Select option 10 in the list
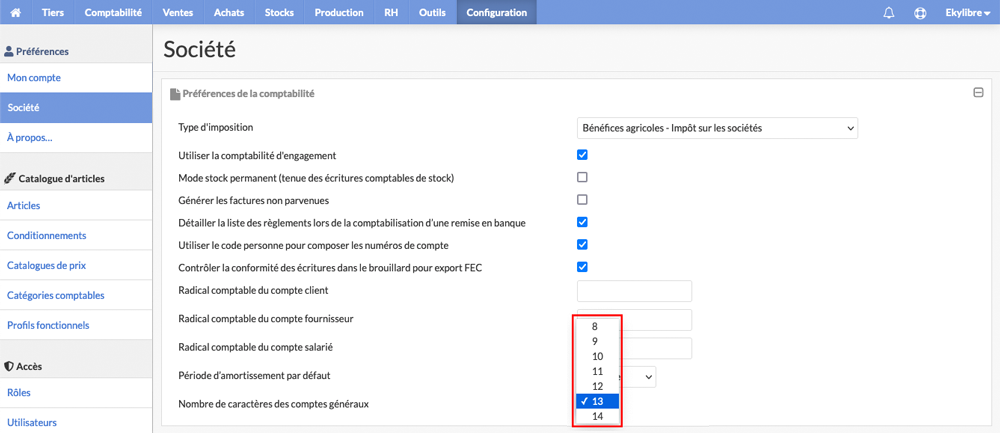 597,356
